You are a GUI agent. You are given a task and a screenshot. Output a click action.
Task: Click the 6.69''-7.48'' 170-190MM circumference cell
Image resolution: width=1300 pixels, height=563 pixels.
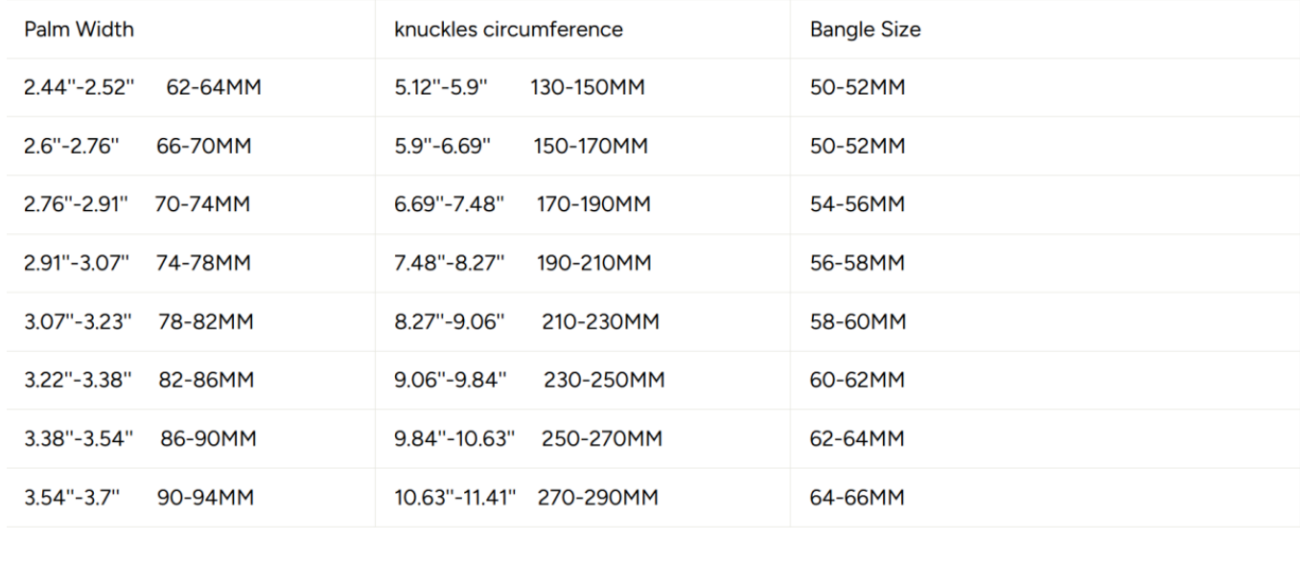522,205
